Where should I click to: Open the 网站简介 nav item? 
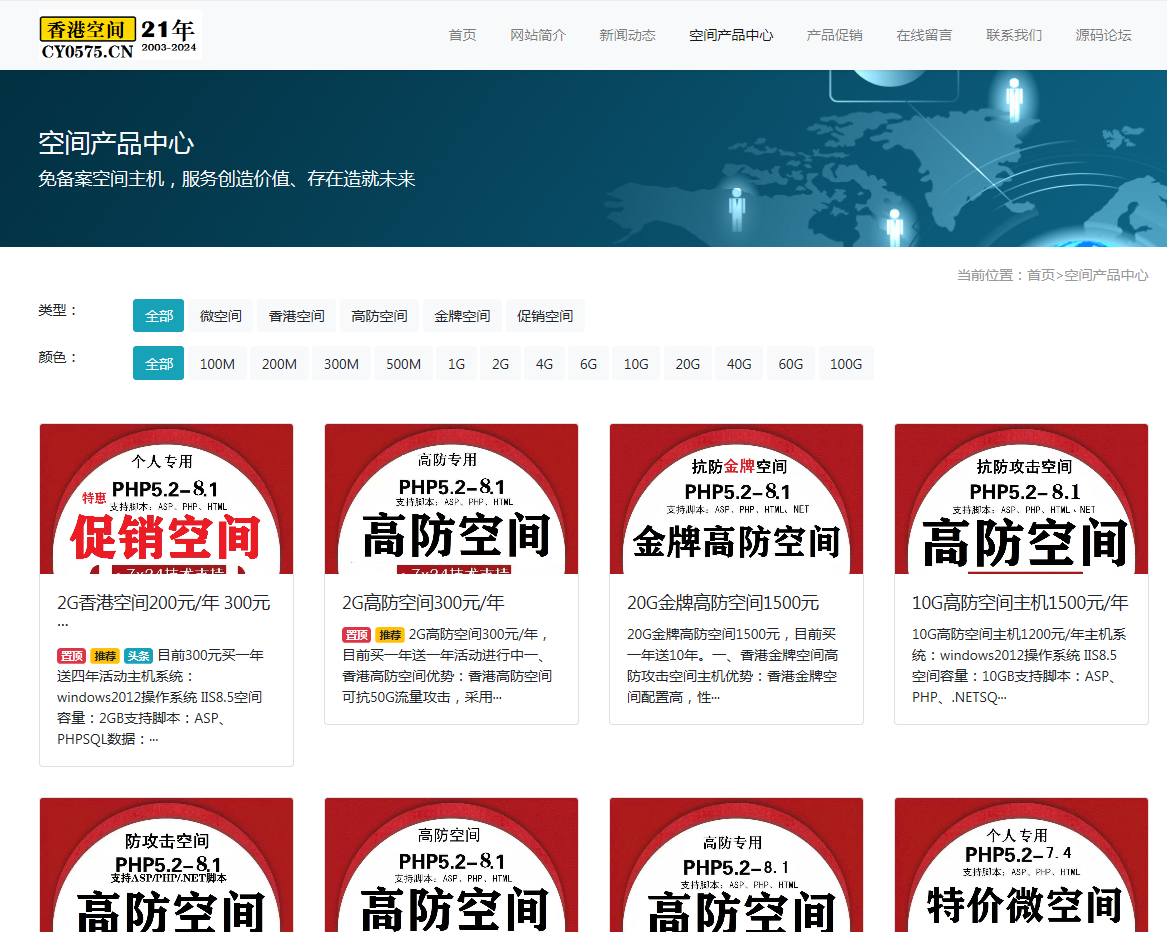pos(538,35)
